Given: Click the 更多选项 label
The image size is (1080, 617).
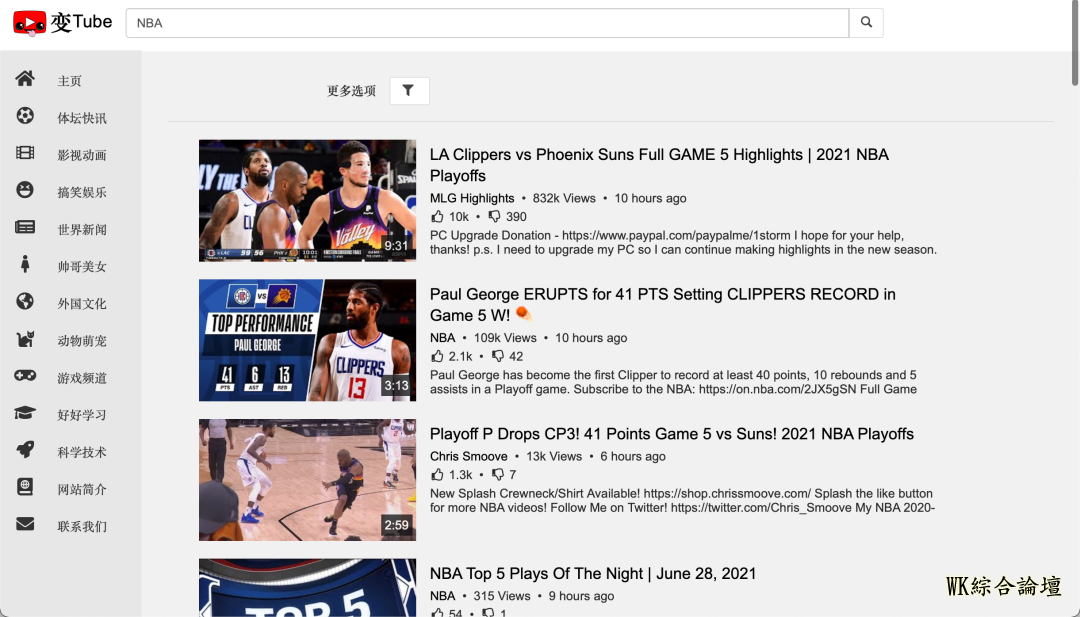Looking at the screenshot, I should pos(351,91).
